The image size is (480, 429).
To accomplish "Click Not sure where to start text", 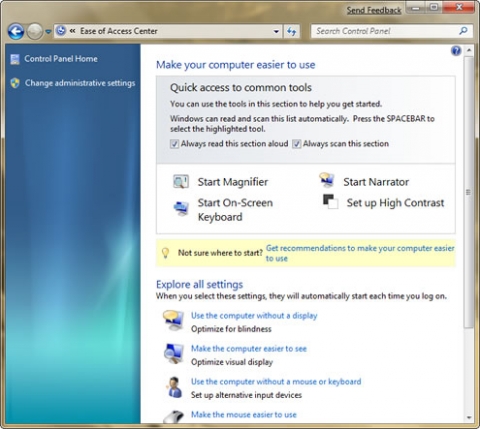I will [220, 253].
